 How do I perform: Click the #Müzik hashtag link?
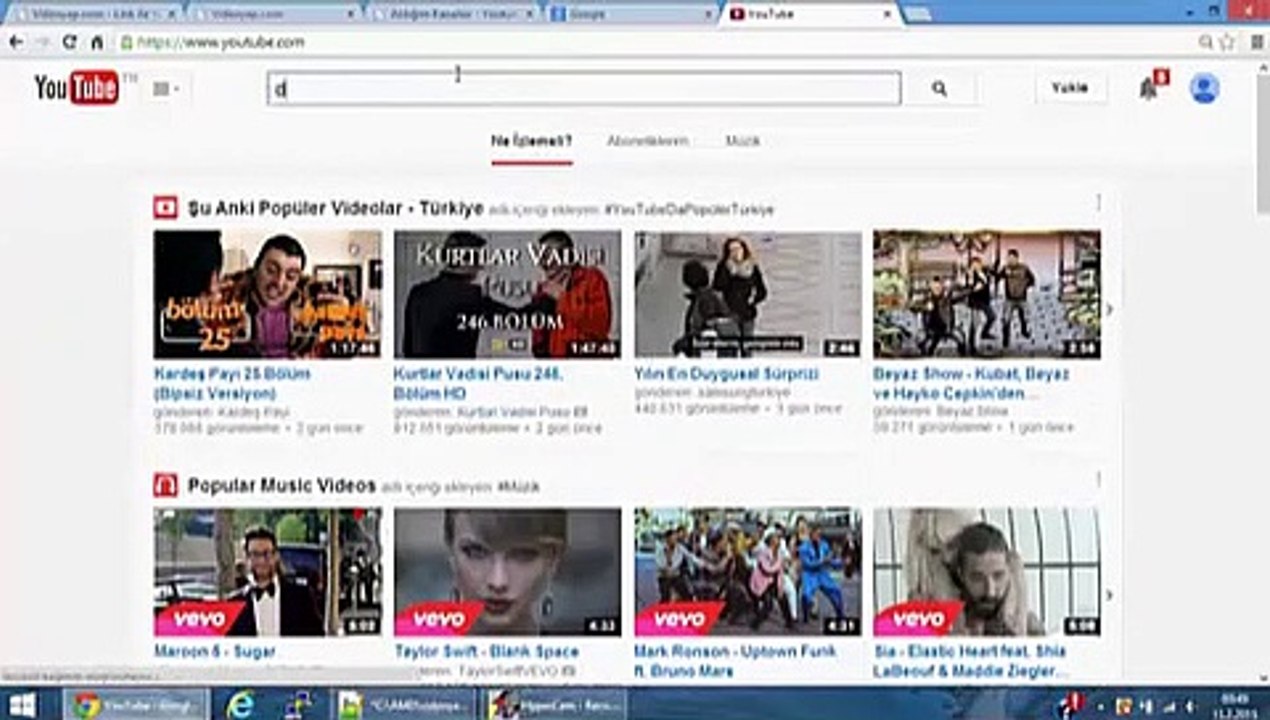(x=518, y=487)
